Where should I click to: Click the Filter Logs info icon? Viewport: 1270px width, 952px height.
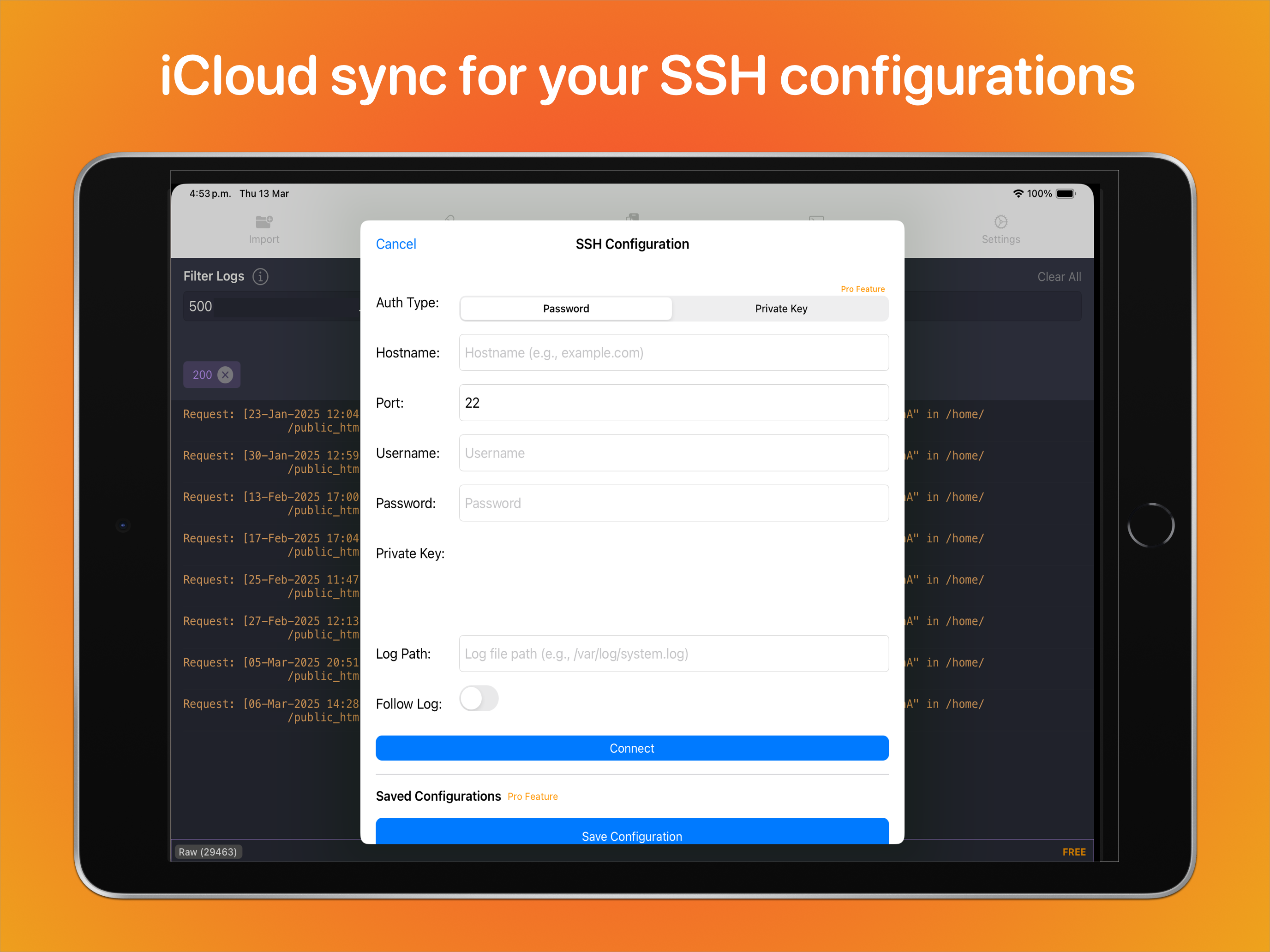coord(261,277)
